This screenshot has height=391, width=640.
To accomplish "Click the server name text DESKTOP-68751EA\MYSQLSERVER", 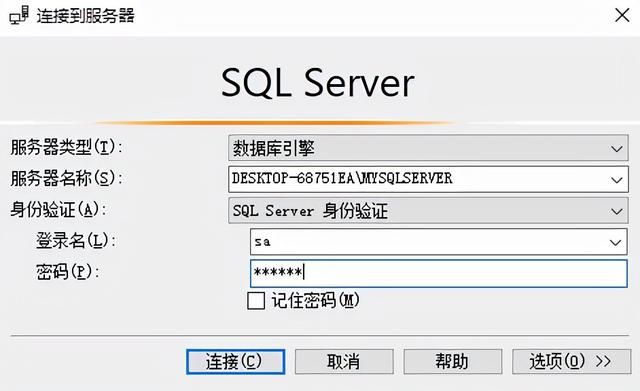I will point(342,178).
